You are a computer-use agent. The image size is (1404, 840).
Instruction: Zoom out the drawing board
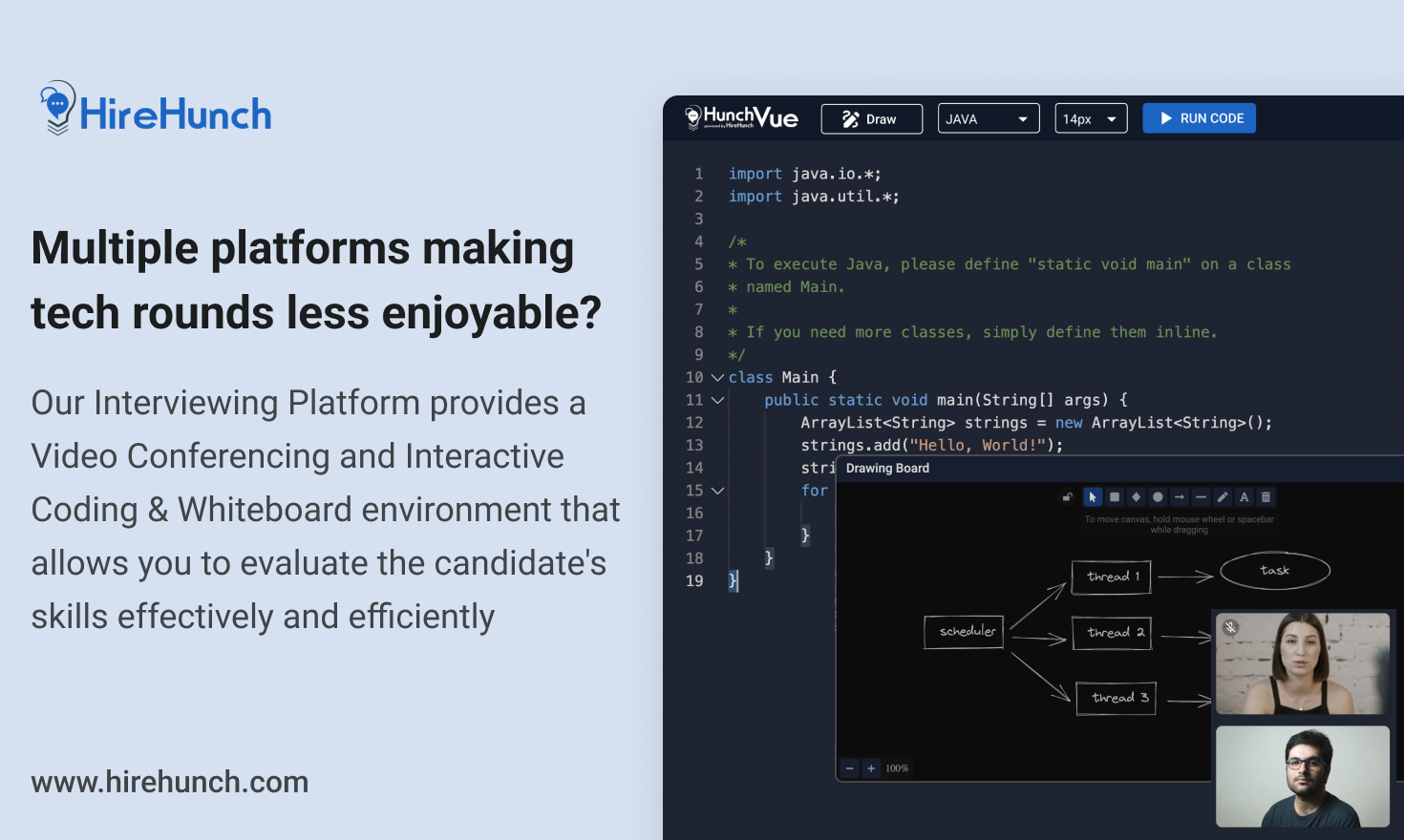849,768
